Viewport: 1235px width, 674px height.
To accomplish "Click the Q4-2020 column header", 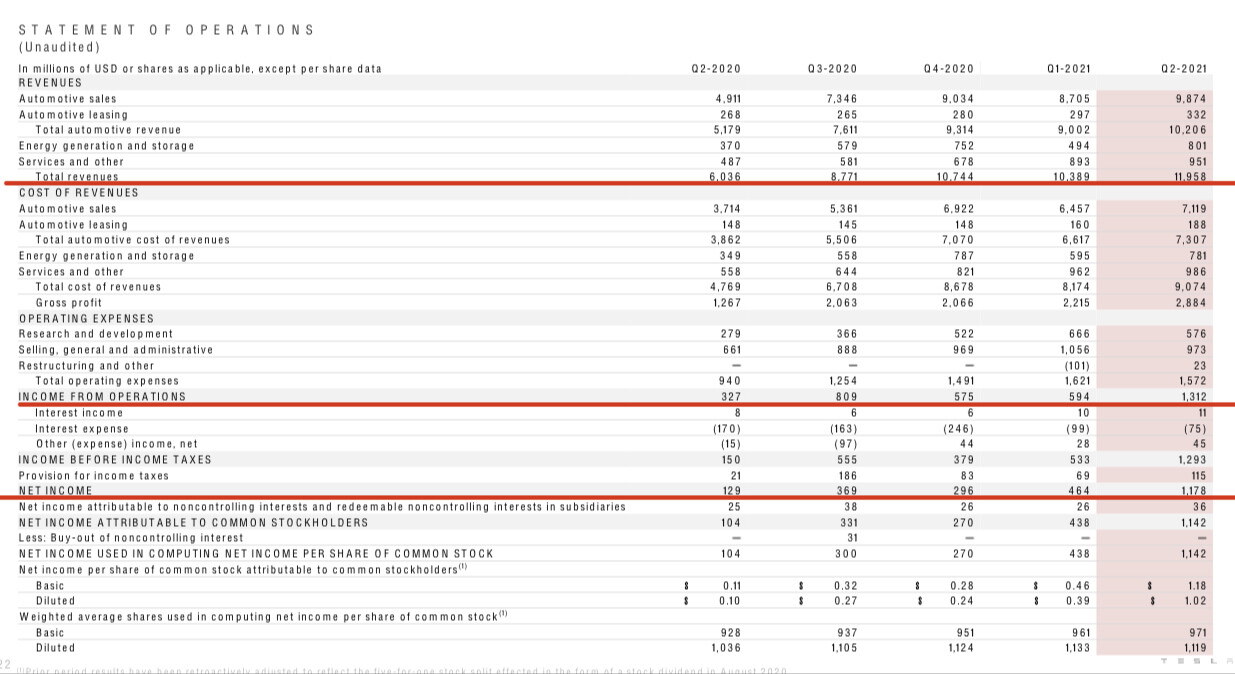I will (948, 68).
